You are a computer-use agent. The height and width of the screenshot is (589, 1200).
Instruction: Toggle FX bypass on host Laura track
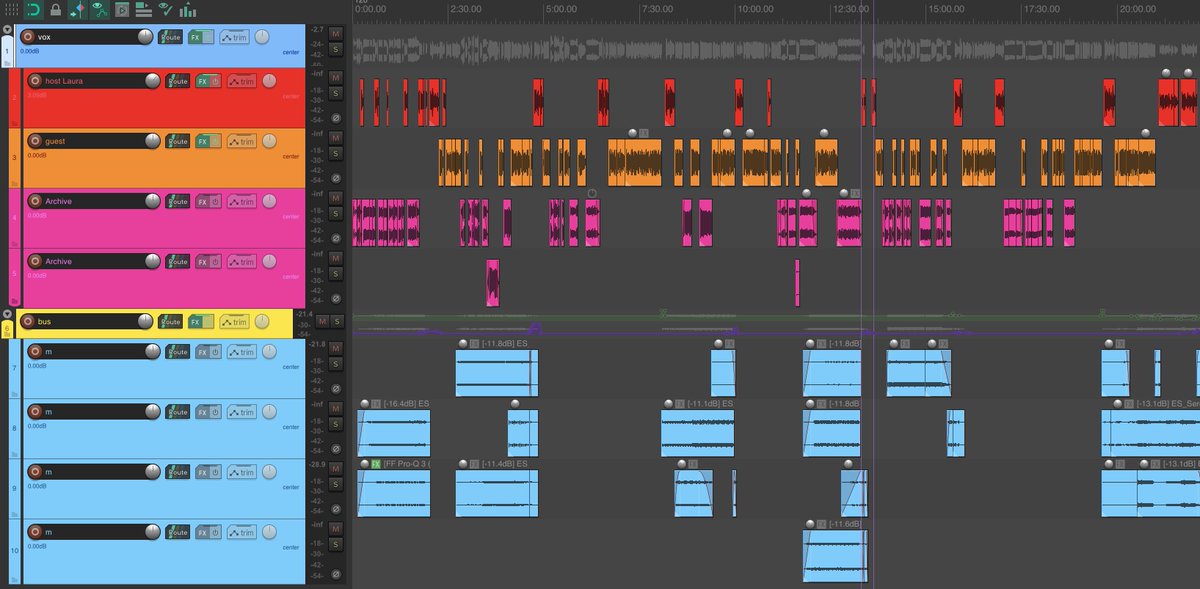(215, 81)
